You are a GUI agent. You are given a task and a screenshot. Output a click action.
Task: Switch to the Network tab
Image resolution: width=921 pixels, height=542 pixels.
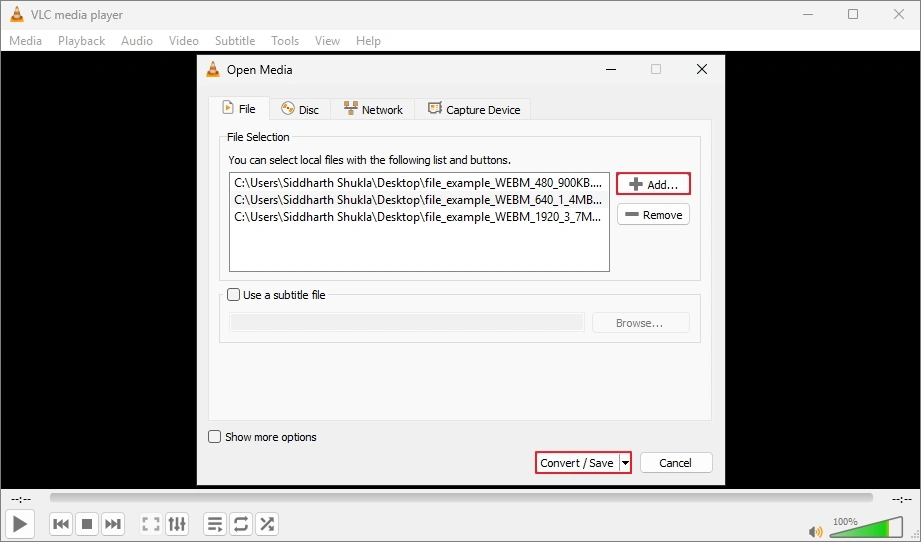[x=372, y=109]
